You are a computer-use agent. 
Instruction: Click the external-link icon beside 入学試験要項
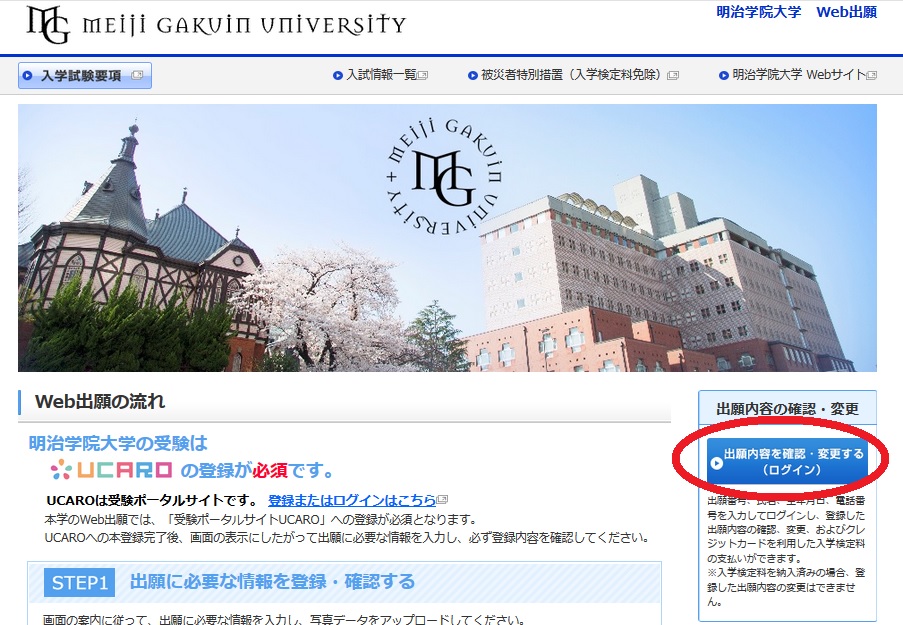pos(137,75)
